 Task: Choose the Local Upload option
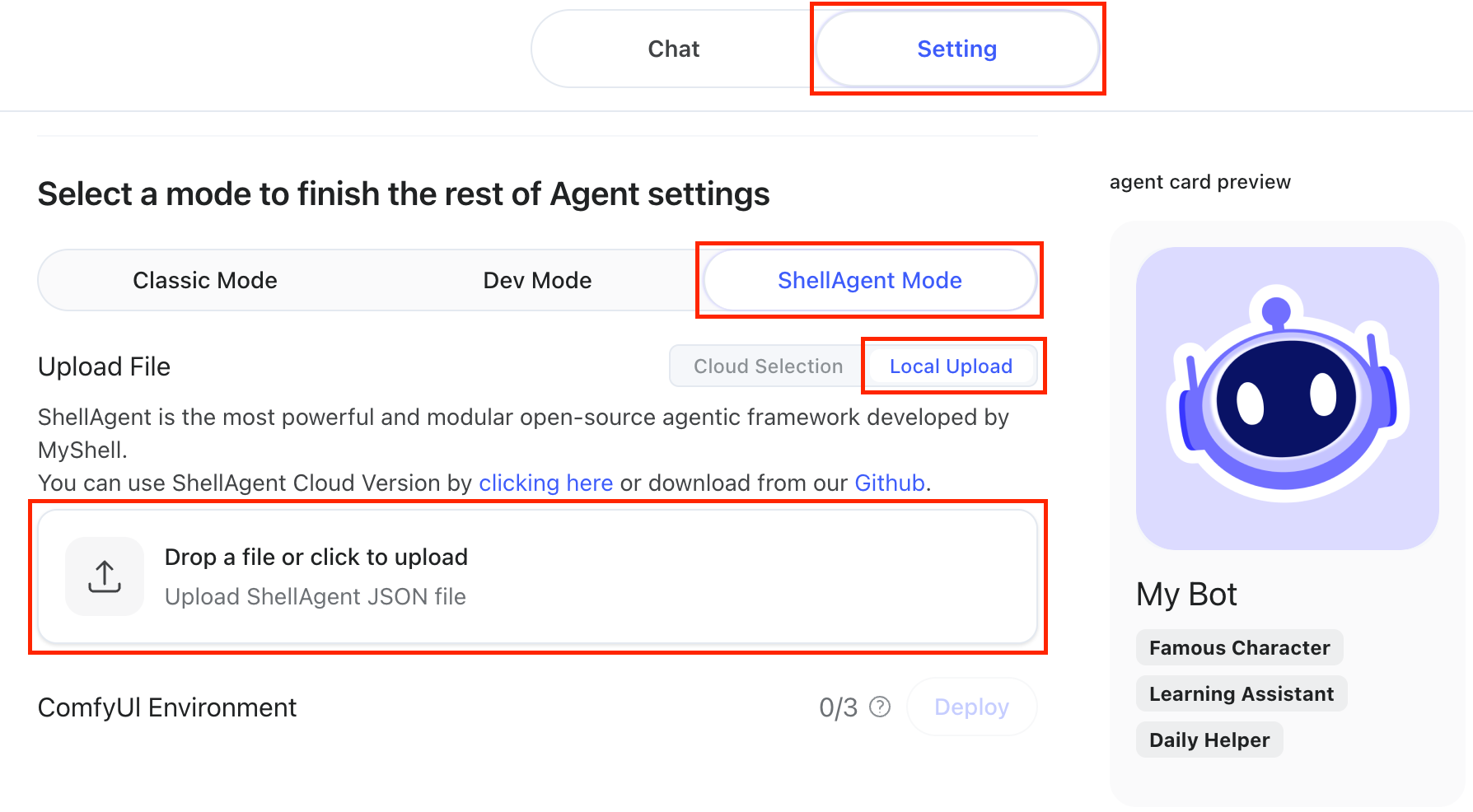(951, 366)
